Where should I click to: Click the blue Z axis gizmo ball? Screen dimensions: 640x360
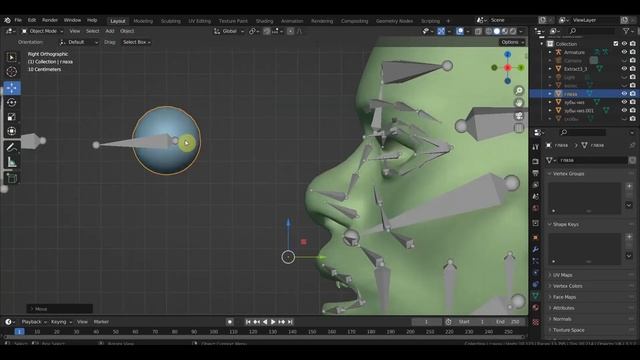(x=507, y=54)
